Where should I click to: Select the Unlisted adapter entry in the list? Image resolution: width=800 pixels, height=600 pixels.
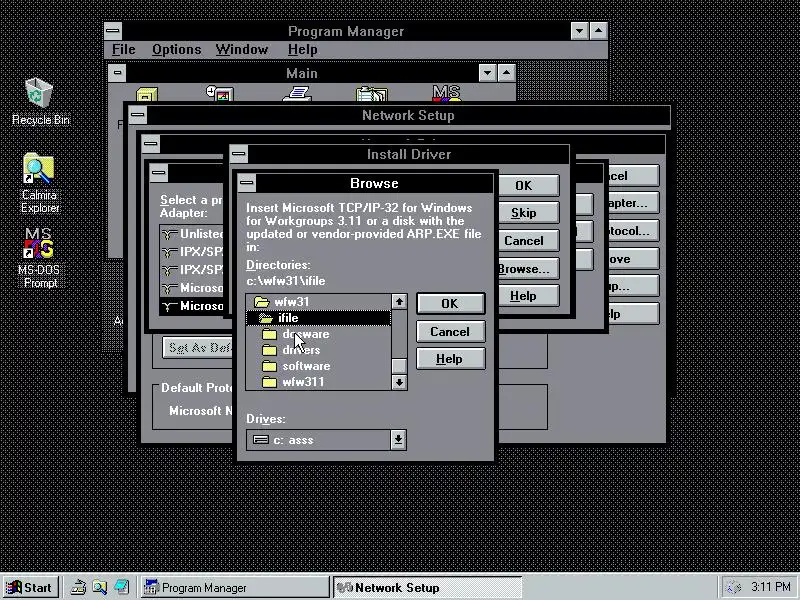[192, 234]
